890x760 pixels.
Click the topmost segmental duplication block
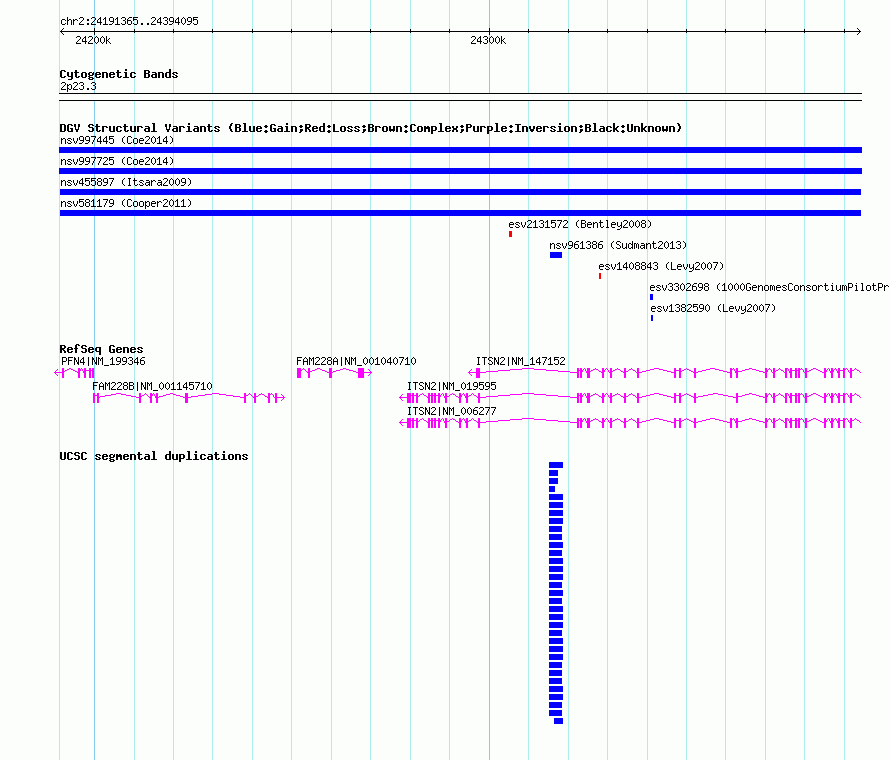coord(556,465)
